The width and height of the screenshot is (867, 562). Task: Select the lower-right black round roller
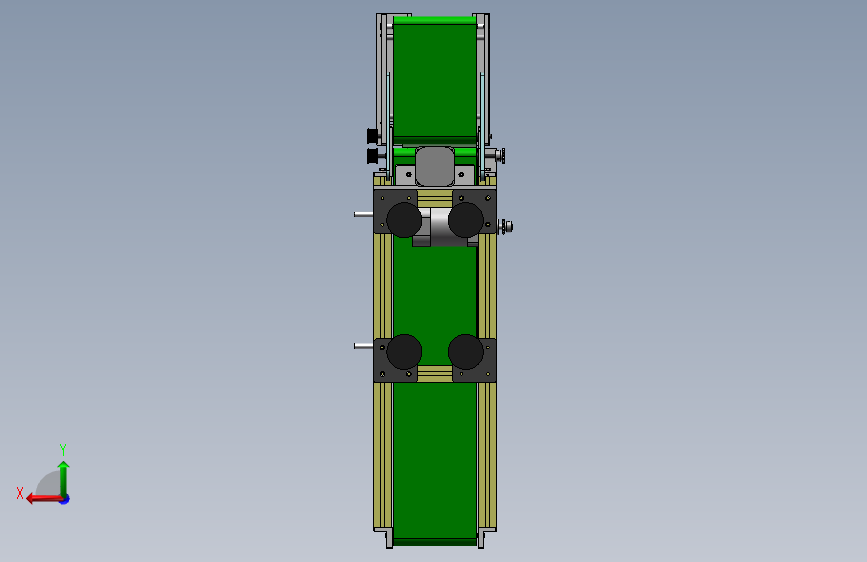tap(466, 352)
